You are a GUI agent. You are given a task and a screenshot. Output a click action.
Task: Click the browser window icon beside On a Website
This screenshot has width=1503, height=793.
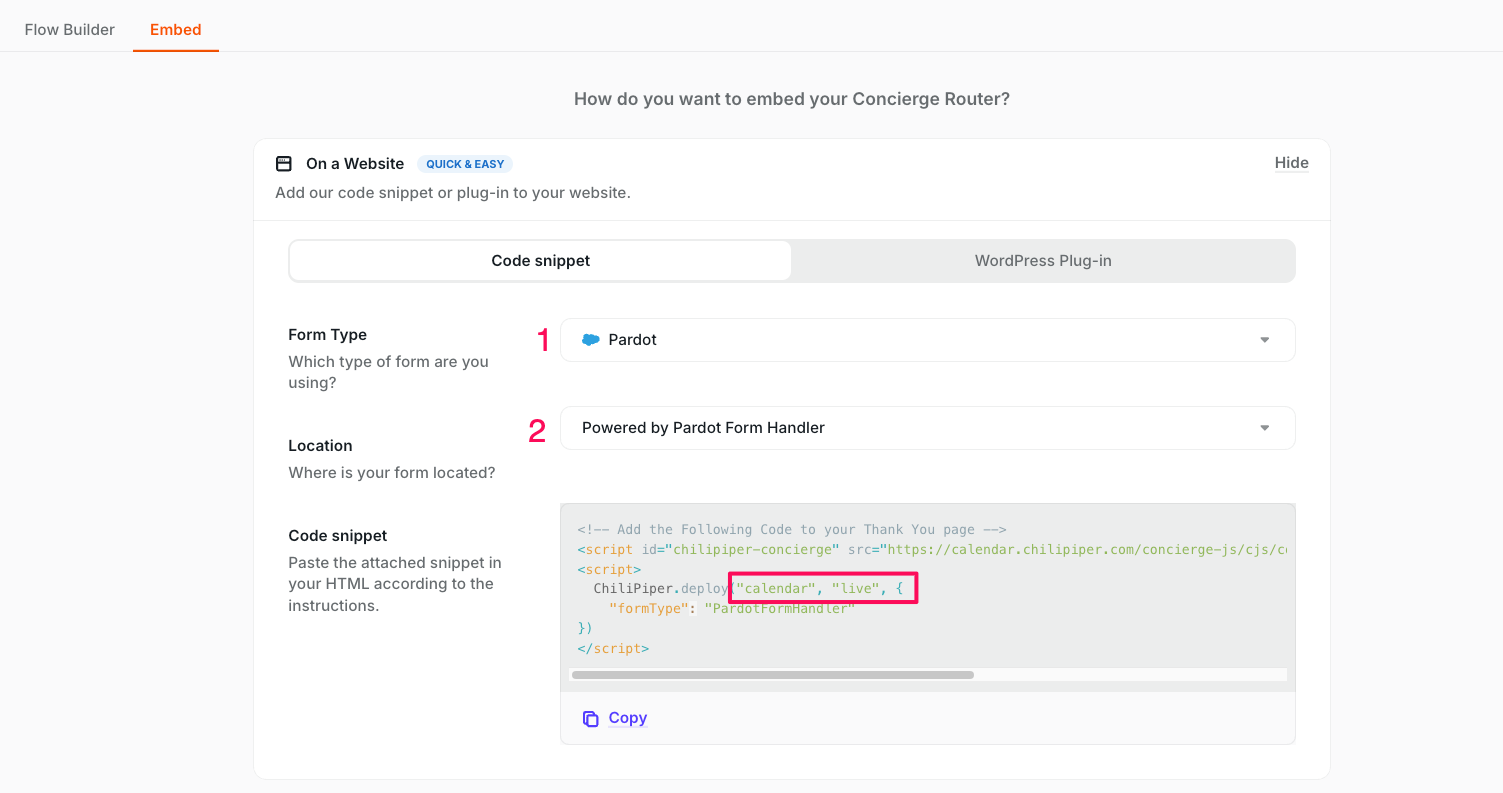click(x=284, y=164)
